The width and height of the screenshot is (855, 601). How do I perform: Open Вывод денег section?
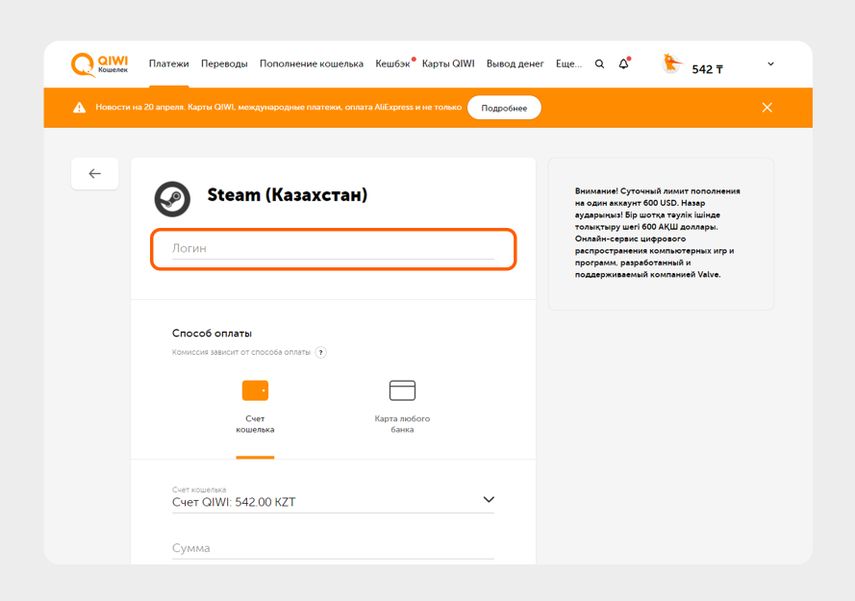515,64
